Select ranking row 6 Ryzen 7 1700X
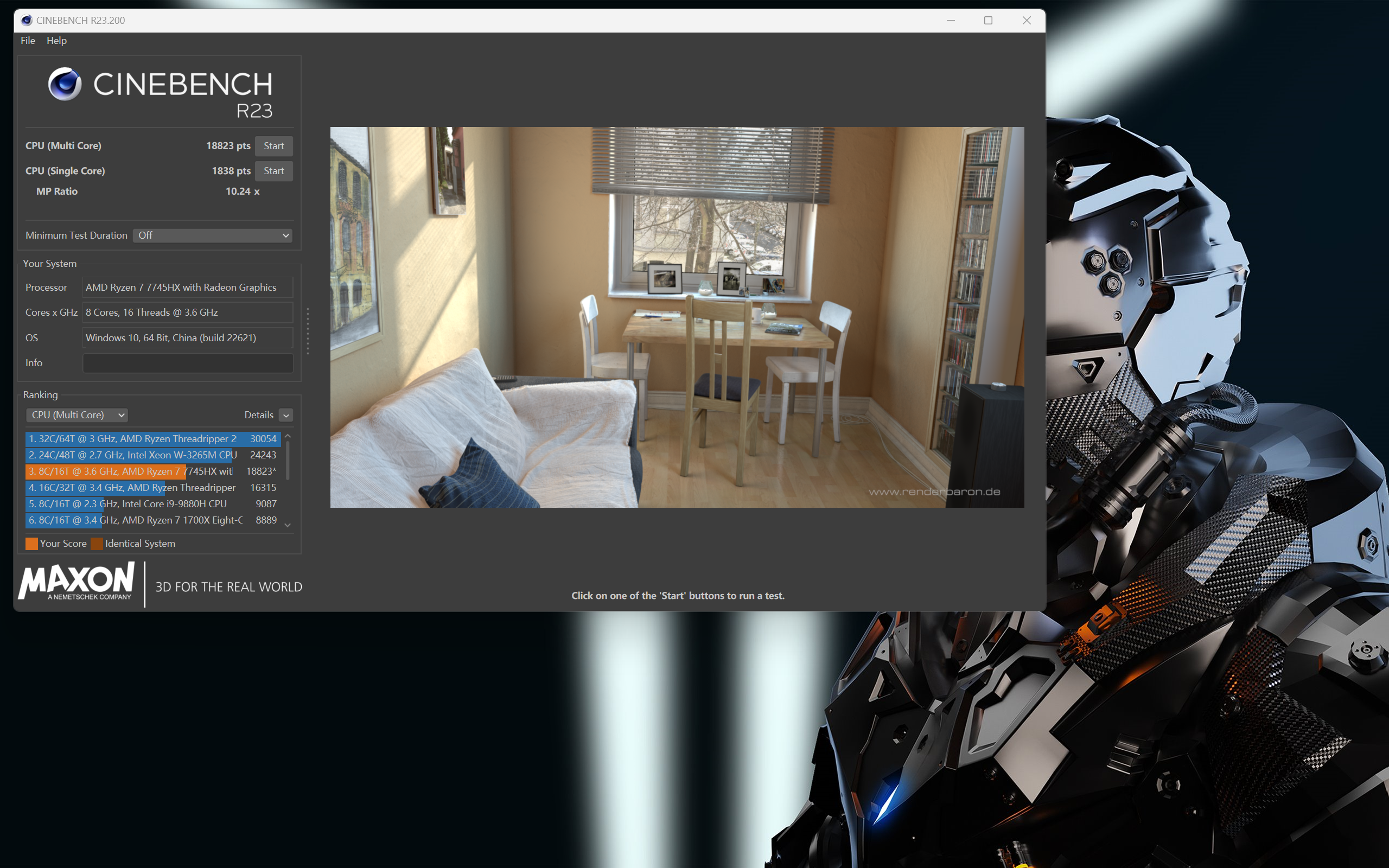1389x868 pixels. point(152,520)
